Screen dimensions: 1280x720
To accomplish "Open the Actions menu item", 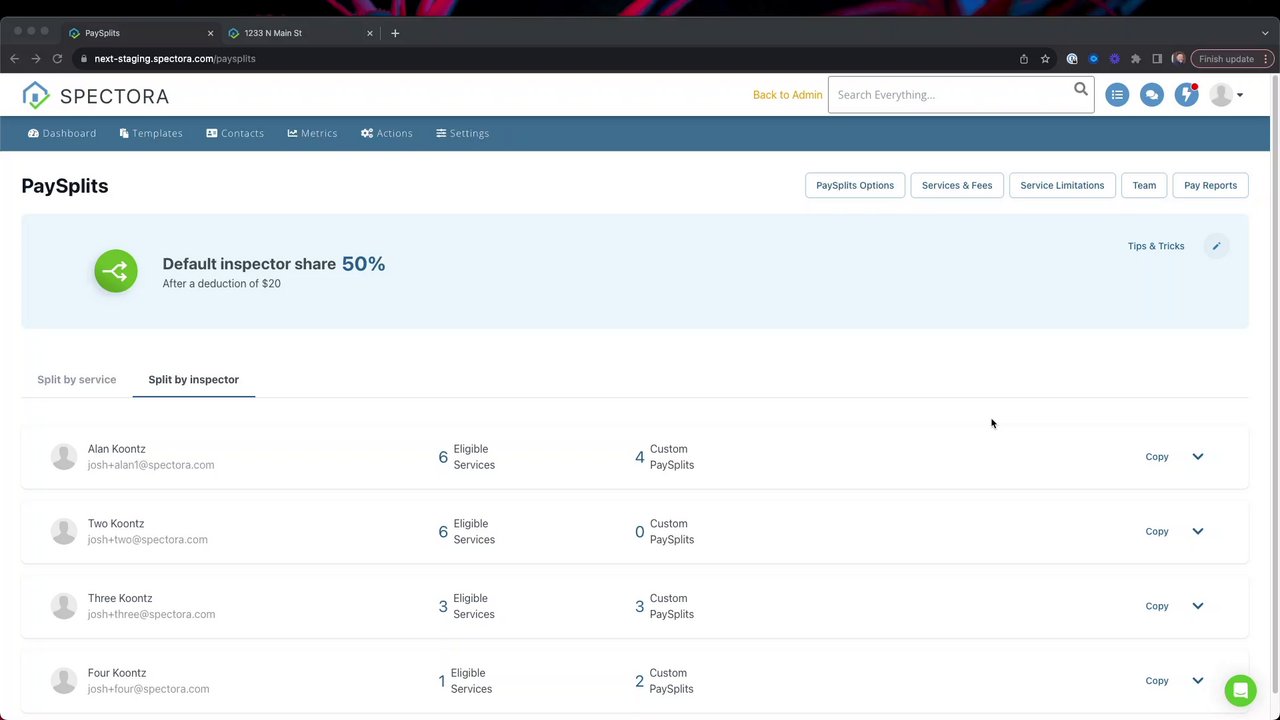I will pos(387,133).
